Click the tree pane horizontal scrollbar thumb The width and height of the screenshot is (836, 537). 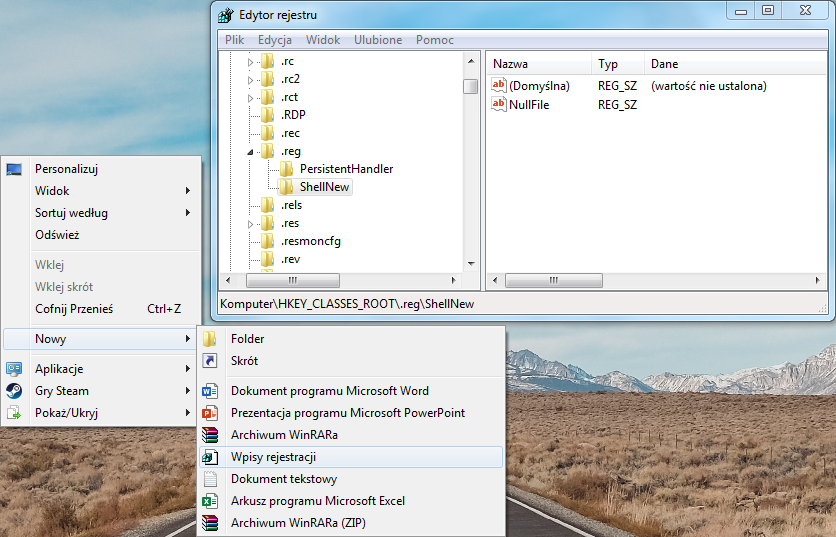293,280
